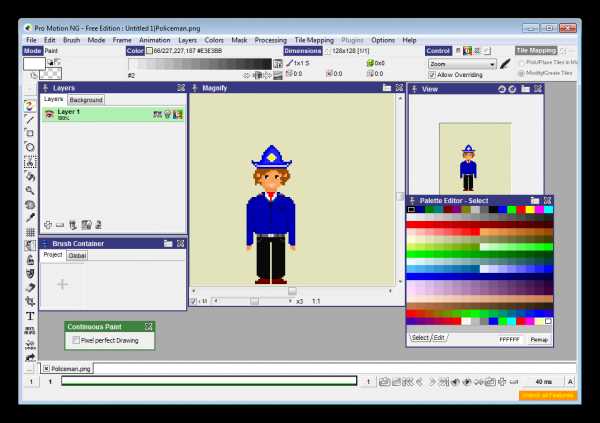Viewport: 600px width, 423px height.
Task: Click the Remap button in Palette Editor
Action: click(x=539, y=340)
